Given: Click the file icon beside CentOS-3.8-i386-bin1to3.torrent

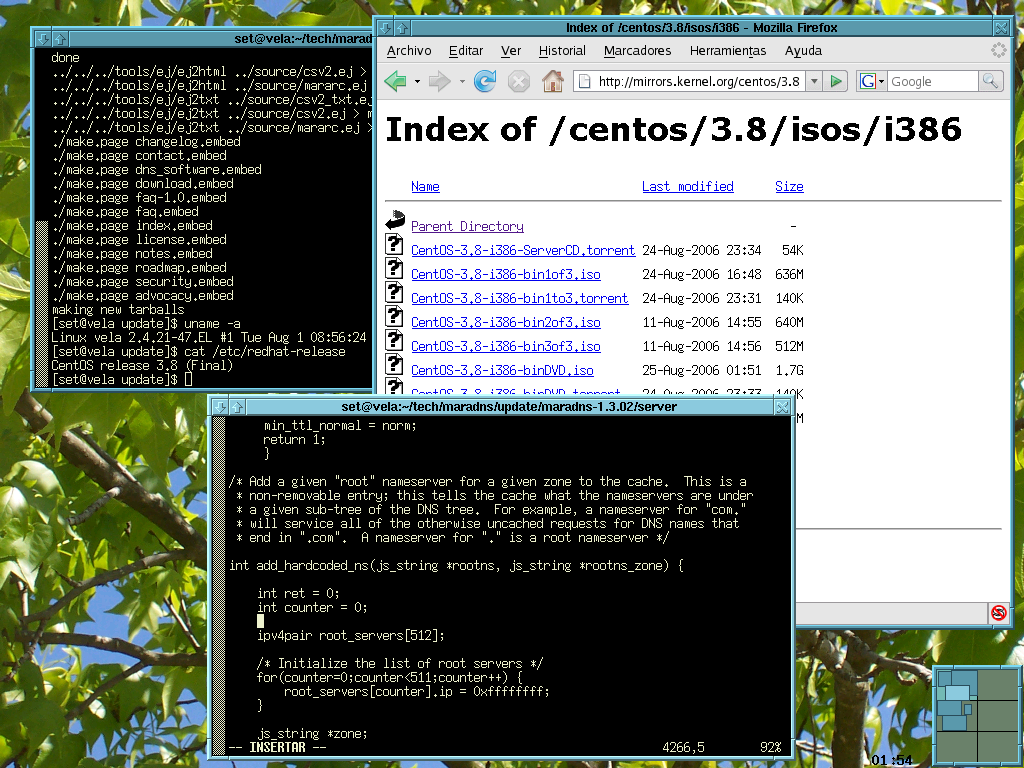Looking at the screenshot, I should [394, 292].
